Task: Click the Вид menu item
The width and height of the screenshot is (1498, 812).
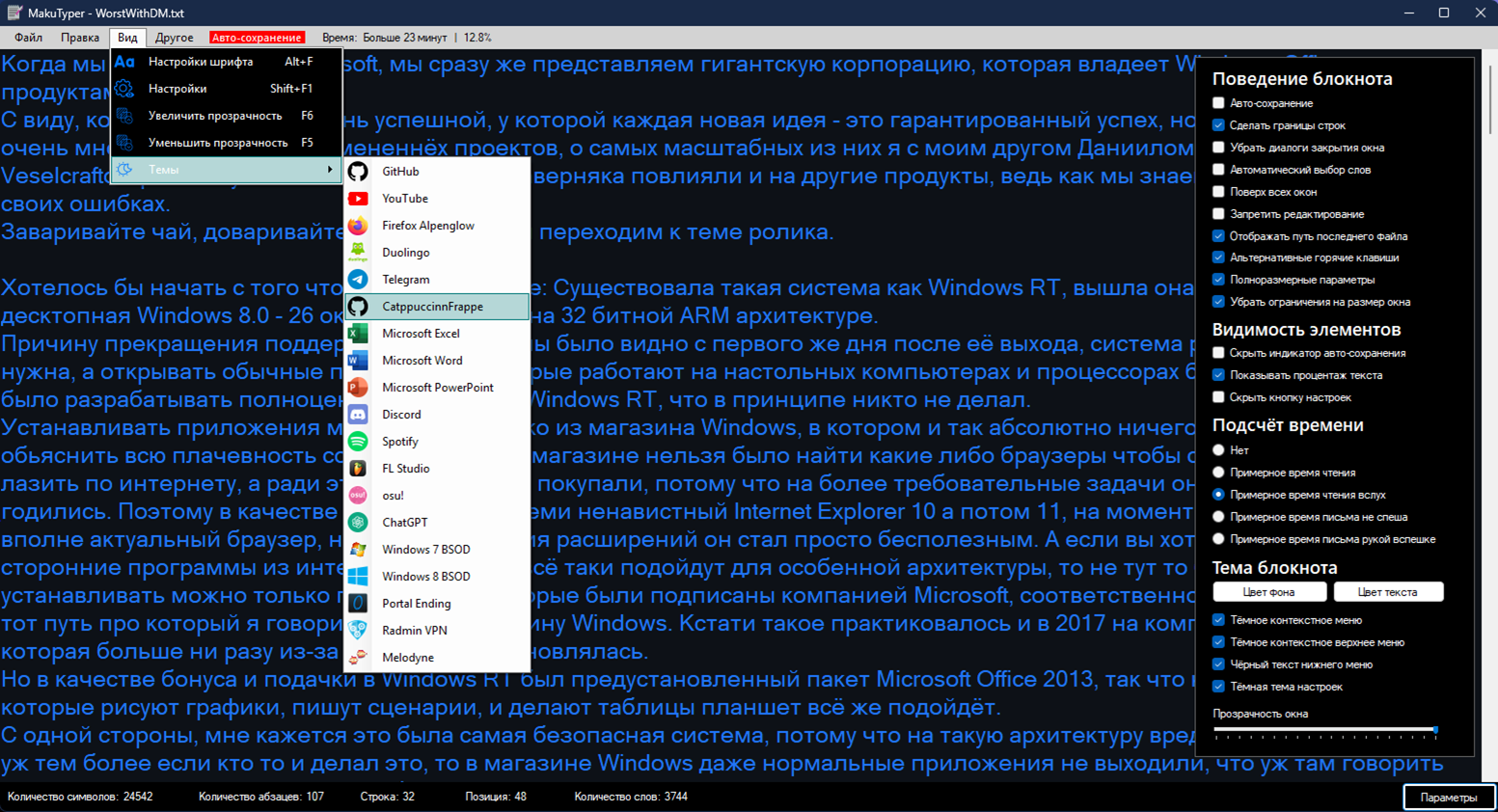Action: coord(127,38)
